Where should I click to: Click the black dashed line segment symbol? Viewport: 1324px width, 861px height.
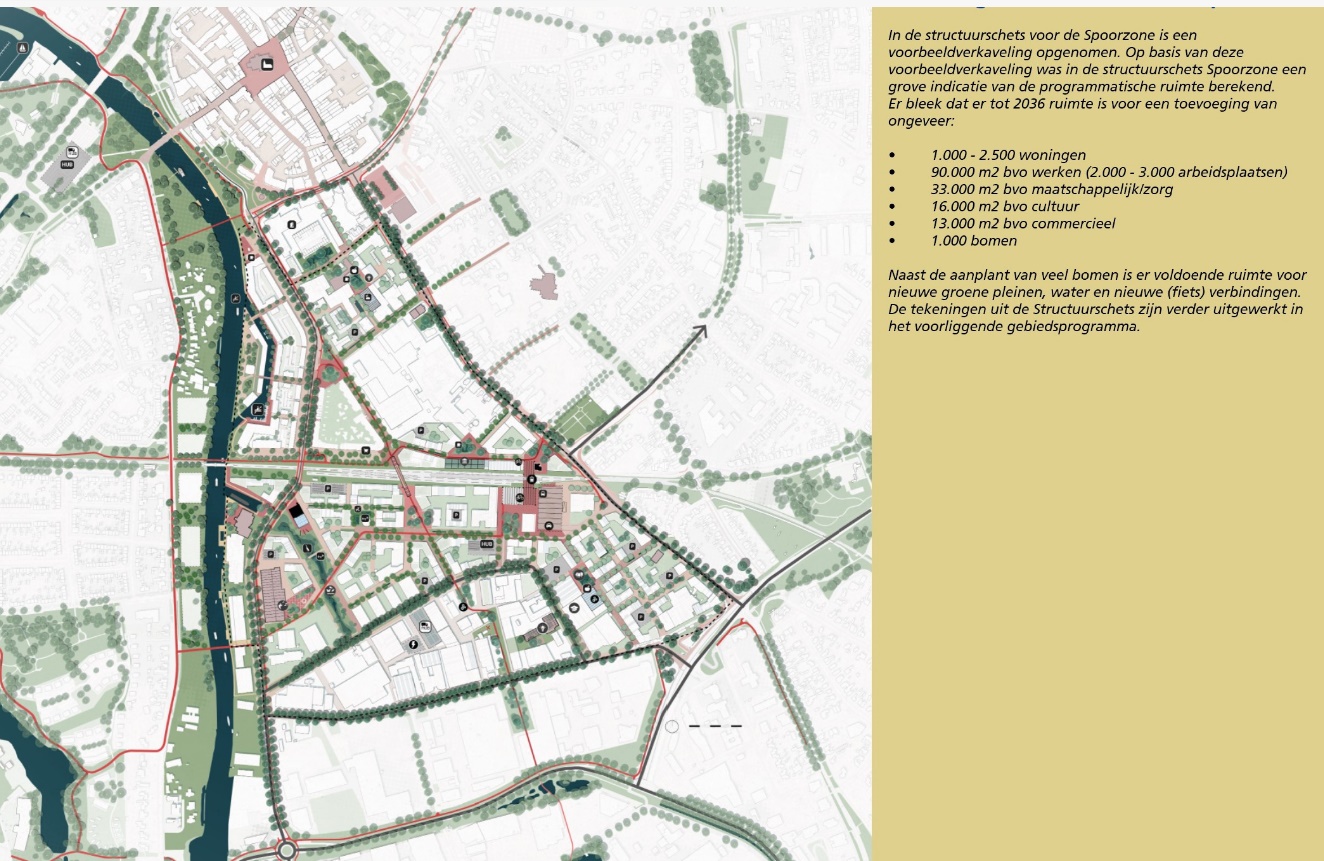(716, 726)
